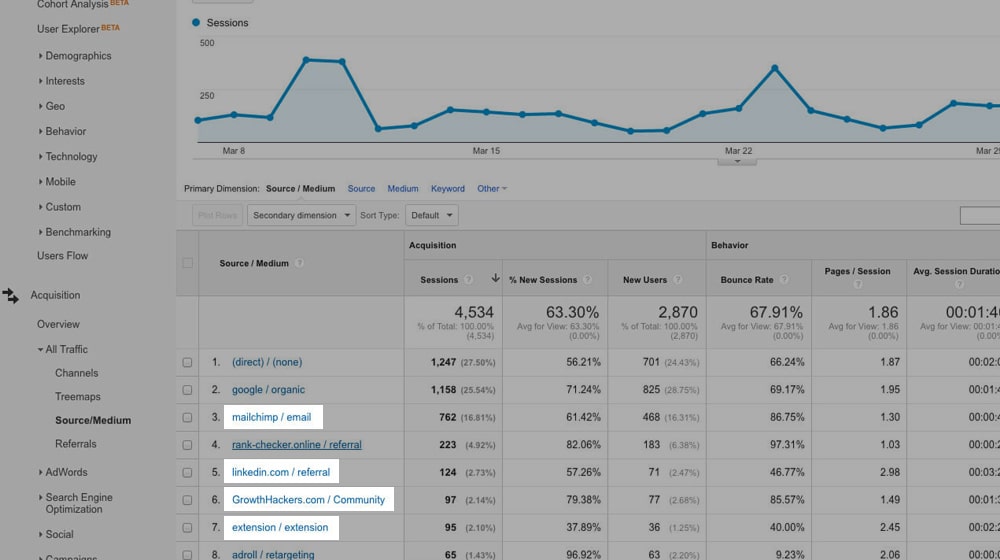The image size is (1000, 560).
Task: Open Referrals under All Traffic
Action: click(75, 444)
